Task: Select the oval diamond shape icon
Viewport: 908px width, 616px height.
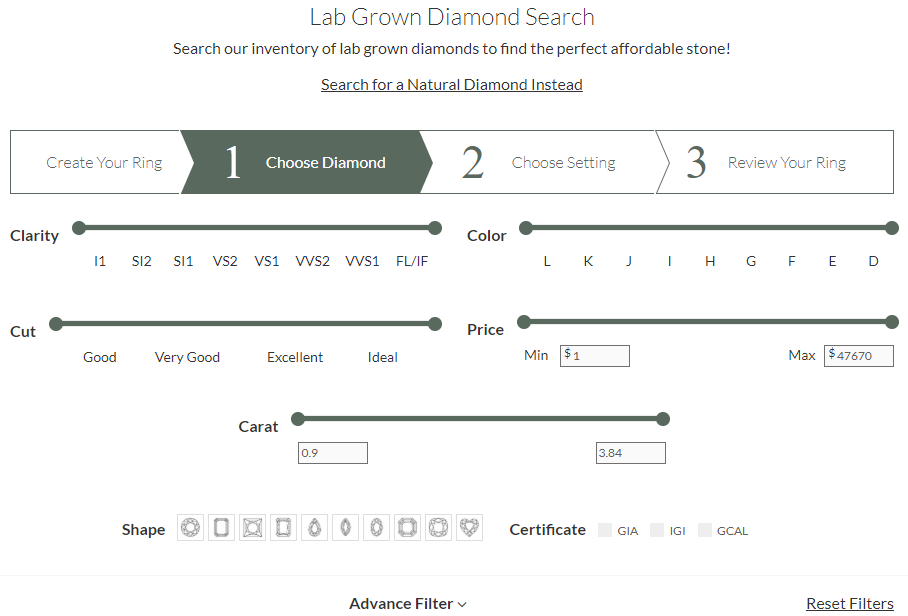Action: click(376, 528)
